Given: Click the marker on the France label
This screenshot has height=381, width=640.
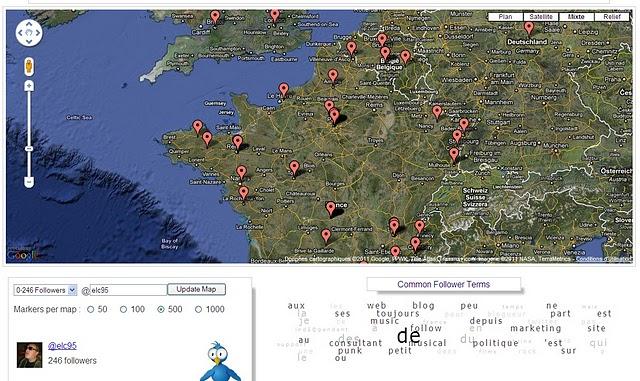Looking at the screenshot, I should 331,208.
